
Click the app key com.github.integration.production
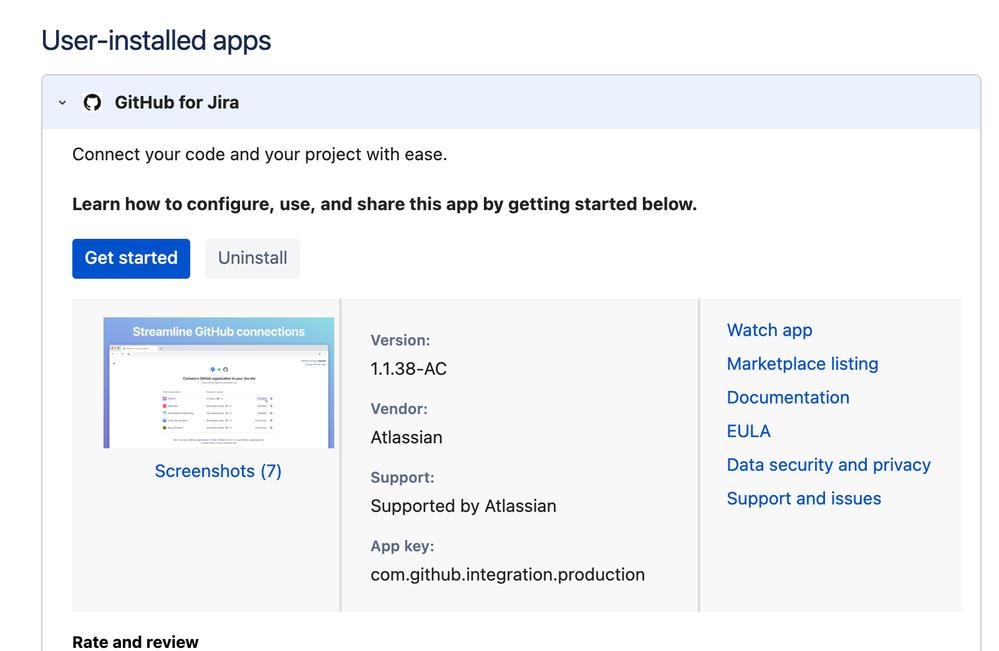(508, 575)
